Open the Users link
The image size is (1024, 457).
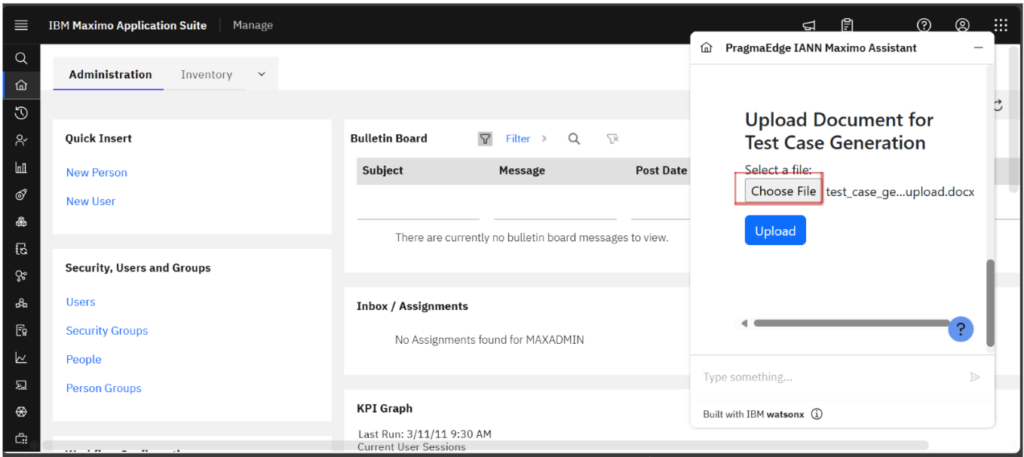pos(80,302)
